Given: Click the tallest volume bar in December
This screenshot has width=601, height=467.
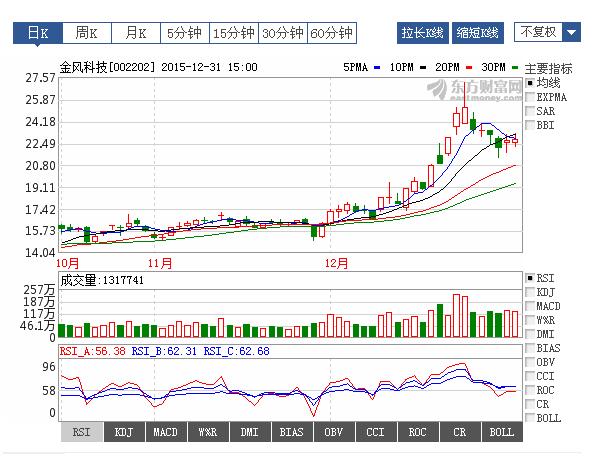Looking at the screenshot, I should pyautogui.click(x=456, y=316).
